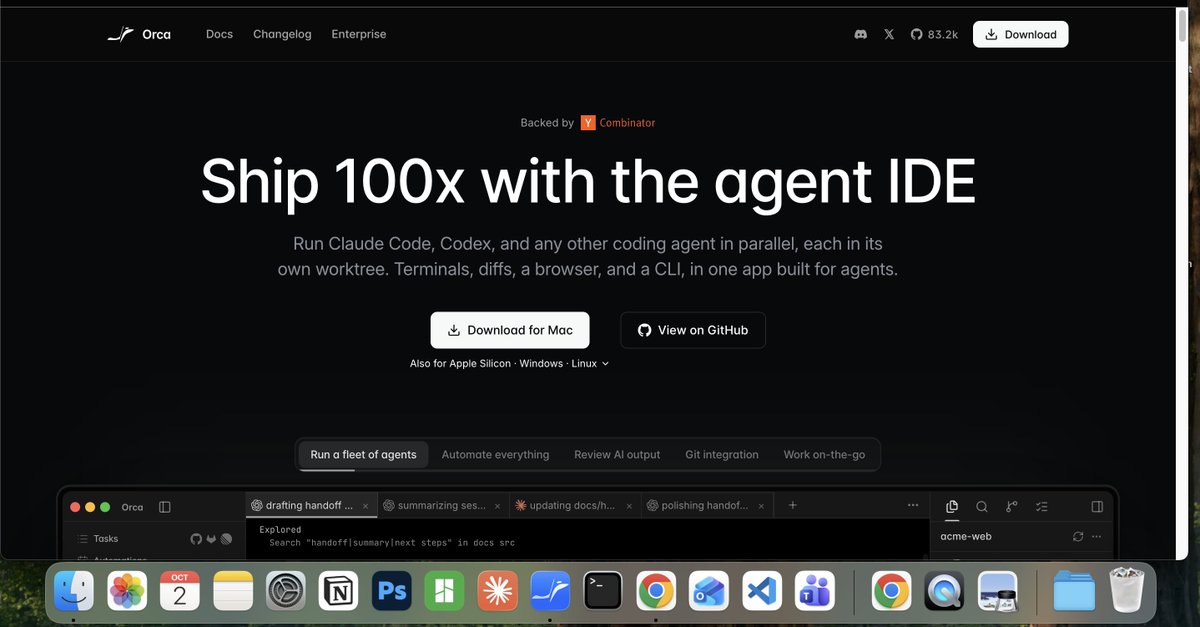Switch to the 'Review AI output' tab
The image size is (1200, 627).
click(617, 454)
